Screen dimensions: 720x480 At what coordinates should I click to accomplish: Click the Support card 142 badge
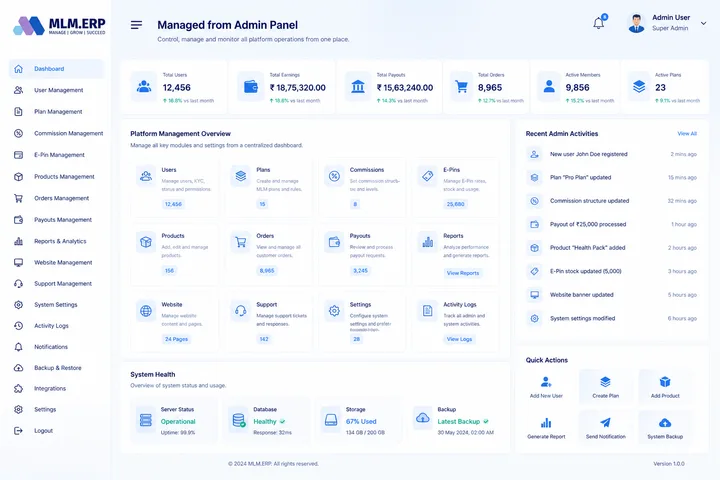(264, 339)
